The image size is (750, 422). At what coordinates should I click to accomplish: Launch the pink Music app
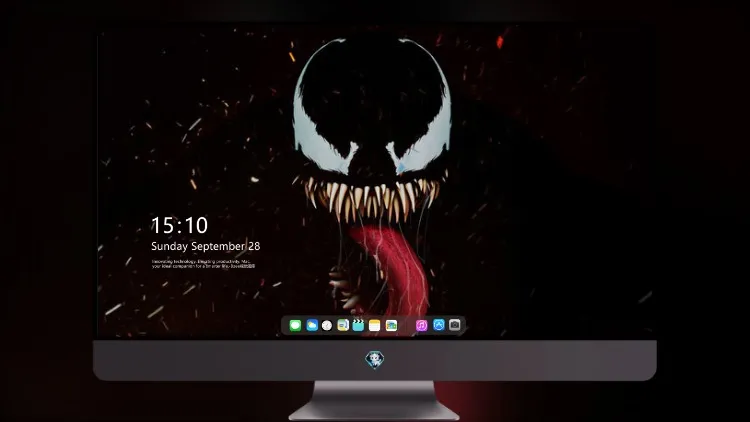[421, 325]
